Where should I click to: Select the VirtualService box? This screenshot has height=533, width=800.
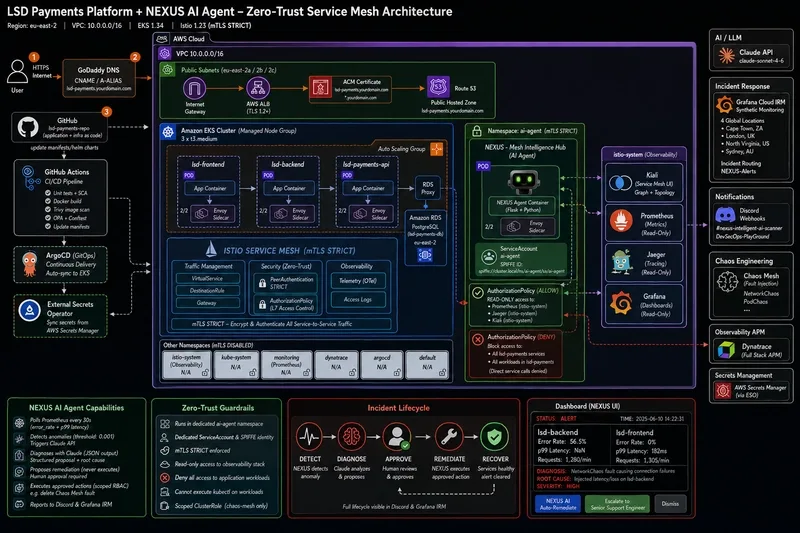[x=208, y=278]
